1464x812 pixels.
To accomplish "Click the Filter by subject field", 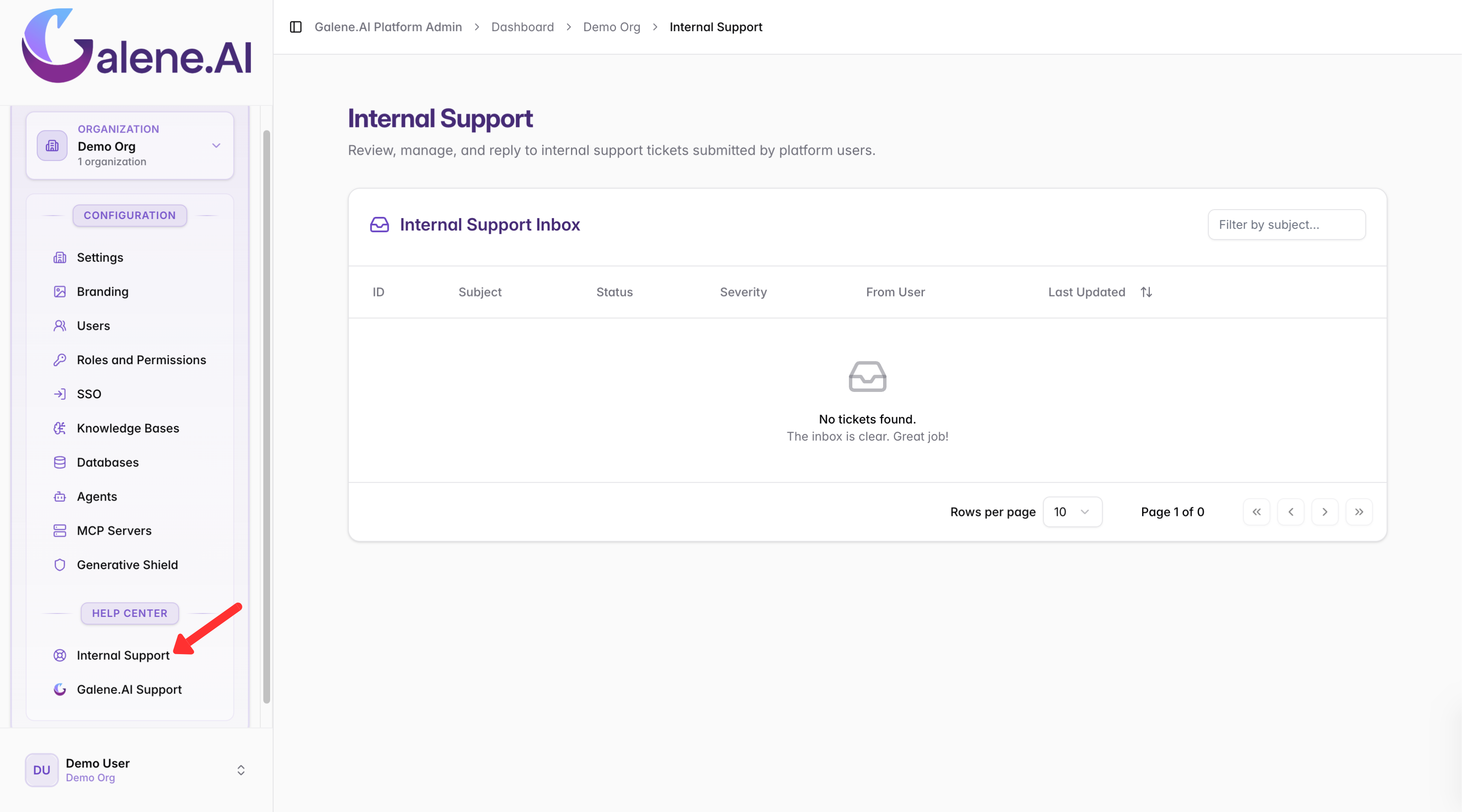I will click(1287, 225).
